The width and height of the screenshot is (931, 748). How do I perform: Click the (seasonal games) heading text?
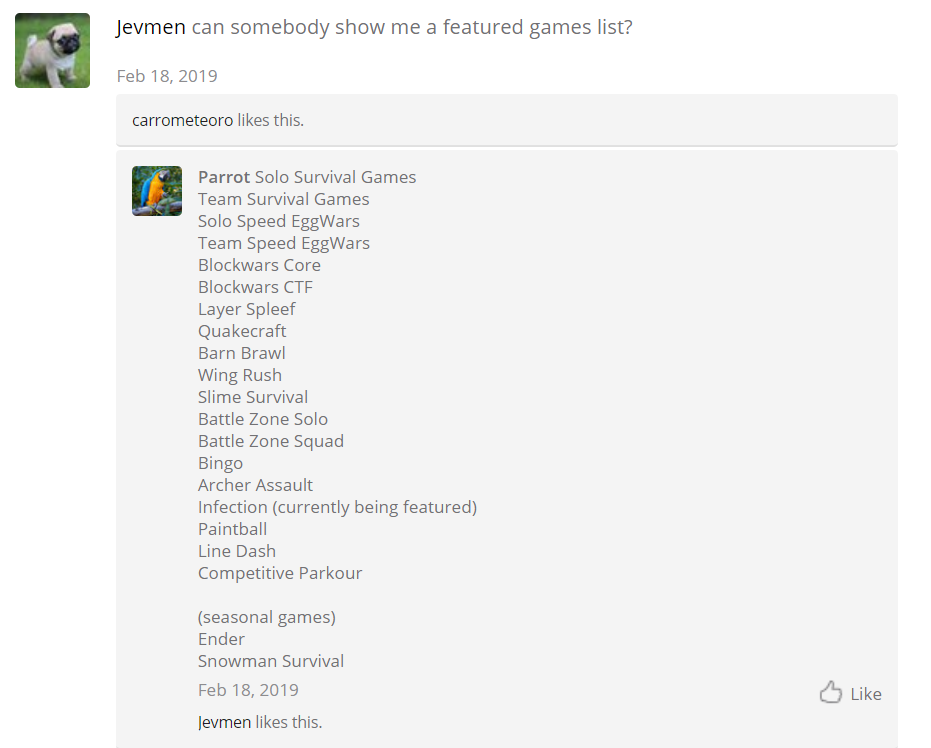tap(267, 617)
